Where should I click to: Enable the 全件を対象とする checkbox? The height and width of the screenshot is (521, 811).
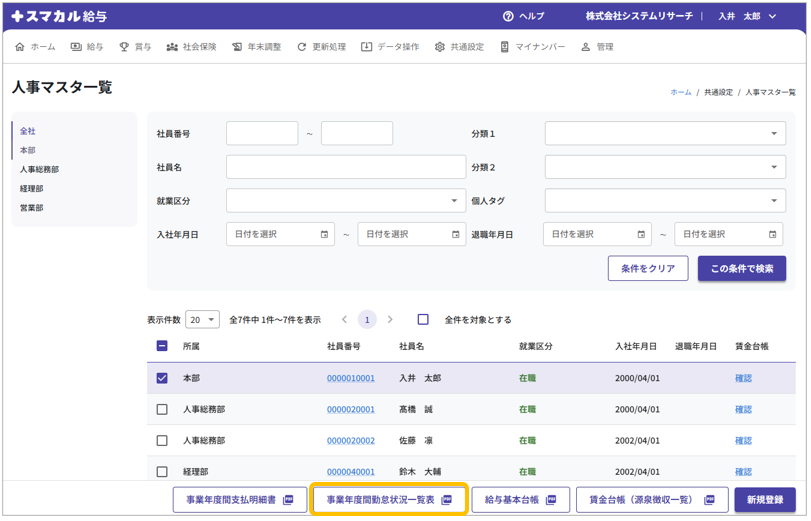pyautogui.click(x=423, y=320)
